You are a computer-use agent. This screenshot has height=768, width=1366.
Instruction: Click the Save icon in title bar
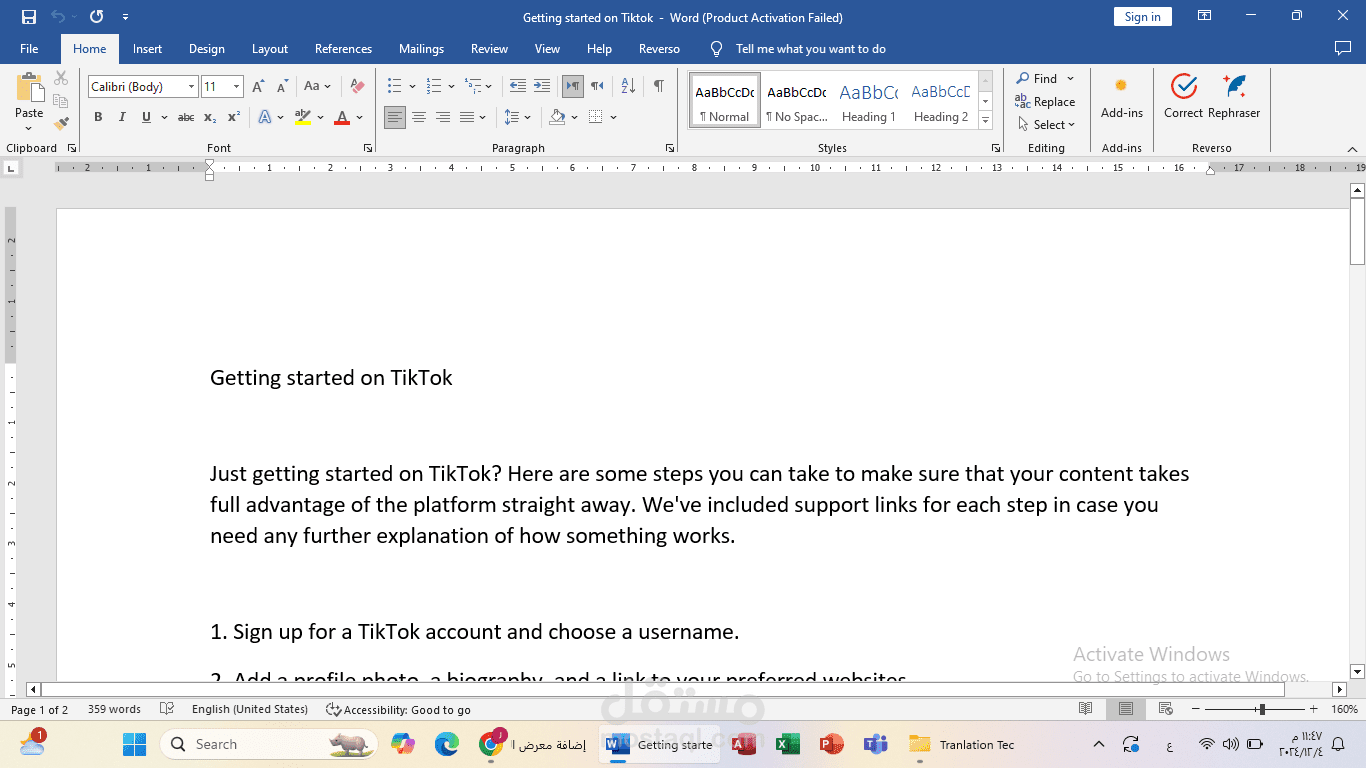click(28, 17)
